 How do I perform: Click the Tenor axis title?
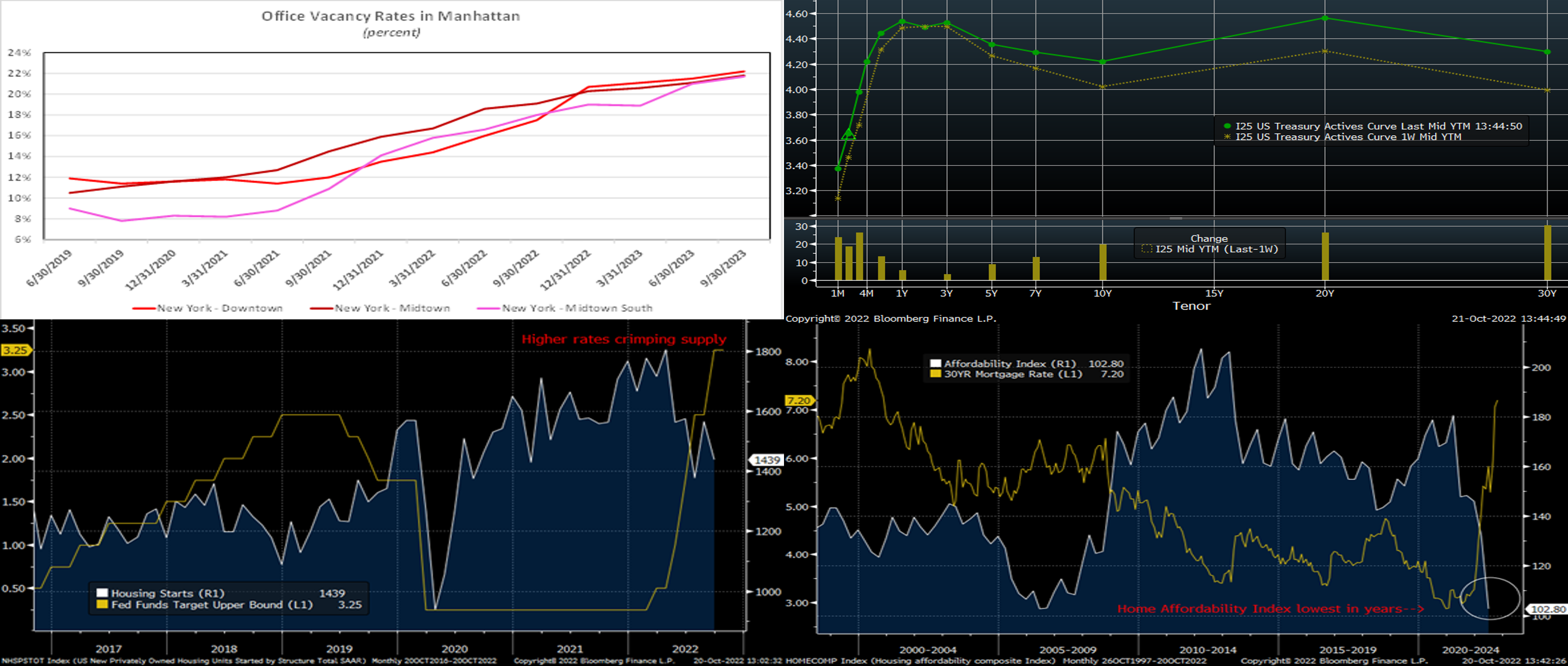tap(1191, 306)
